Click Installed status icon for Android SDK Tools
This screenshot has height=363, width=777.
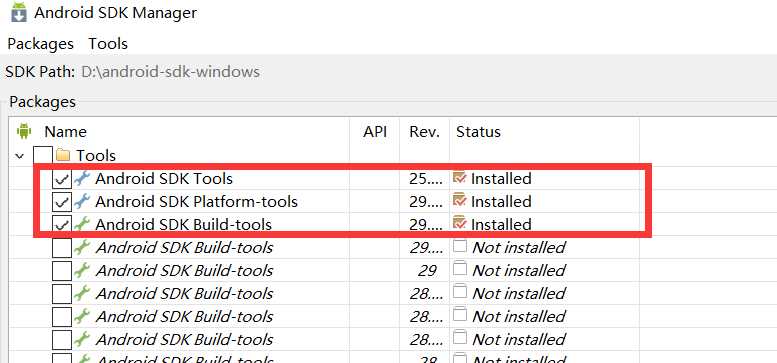pyautogui.click(x=460, y=177)
